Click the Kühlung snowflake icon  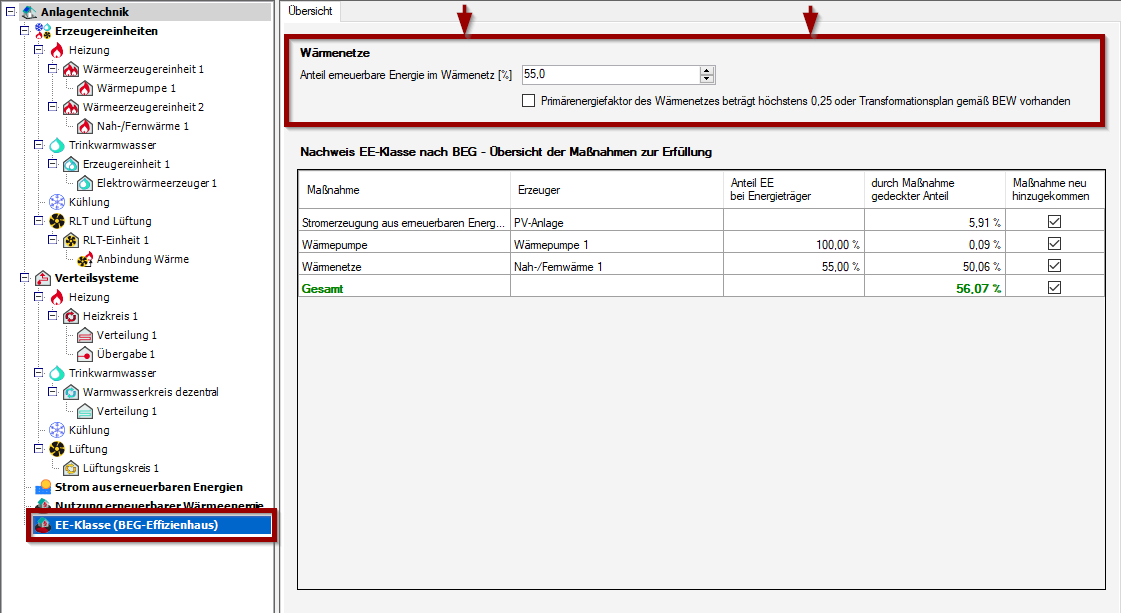(x=57, y=202)
